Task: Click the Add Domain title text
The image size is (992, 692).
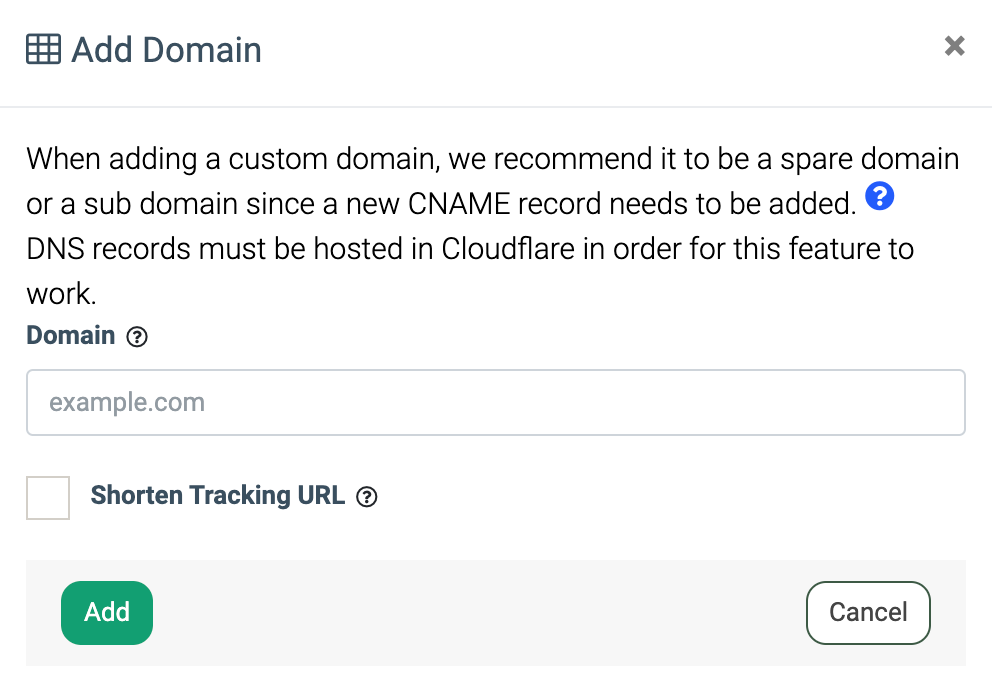Action: pos(166,49)
